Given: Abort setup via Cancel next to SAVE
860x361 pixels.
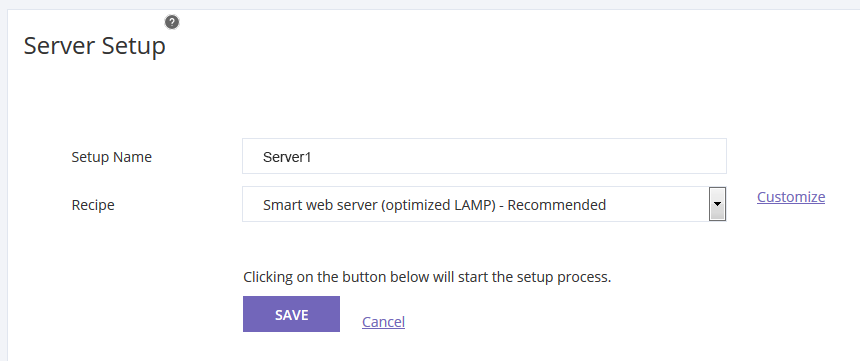Looking at the screenshot, I should [x=383, y=321].
